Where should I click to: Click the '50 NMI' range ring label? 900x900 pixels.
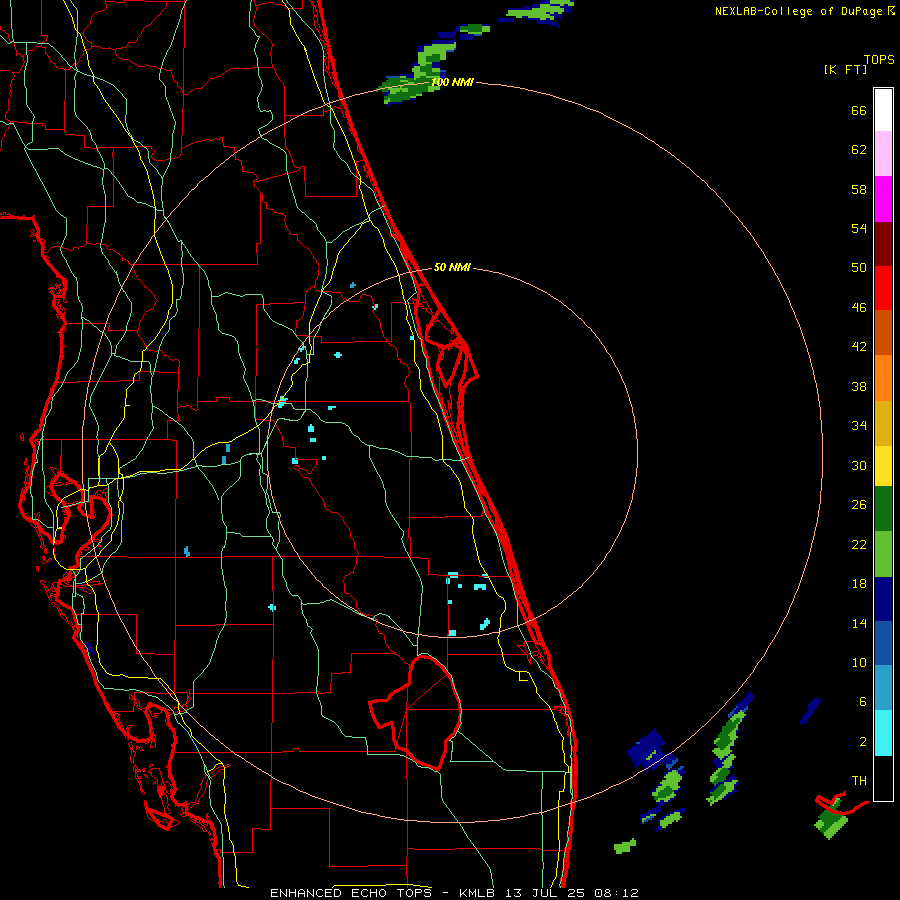point(452,267)
